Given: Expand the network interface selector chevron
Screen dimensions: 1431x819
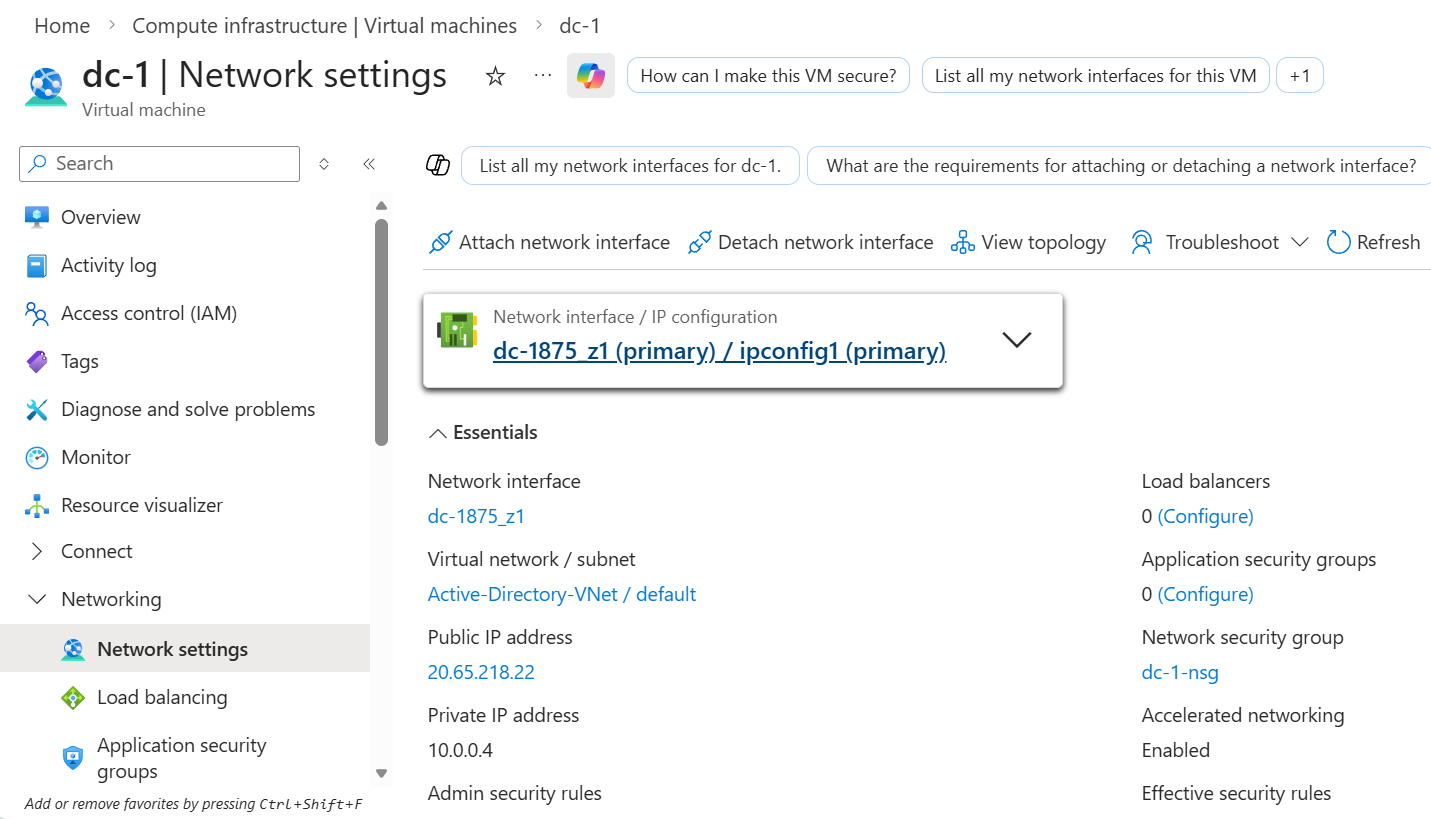Looking at the screenshot, I should 1016,340.
